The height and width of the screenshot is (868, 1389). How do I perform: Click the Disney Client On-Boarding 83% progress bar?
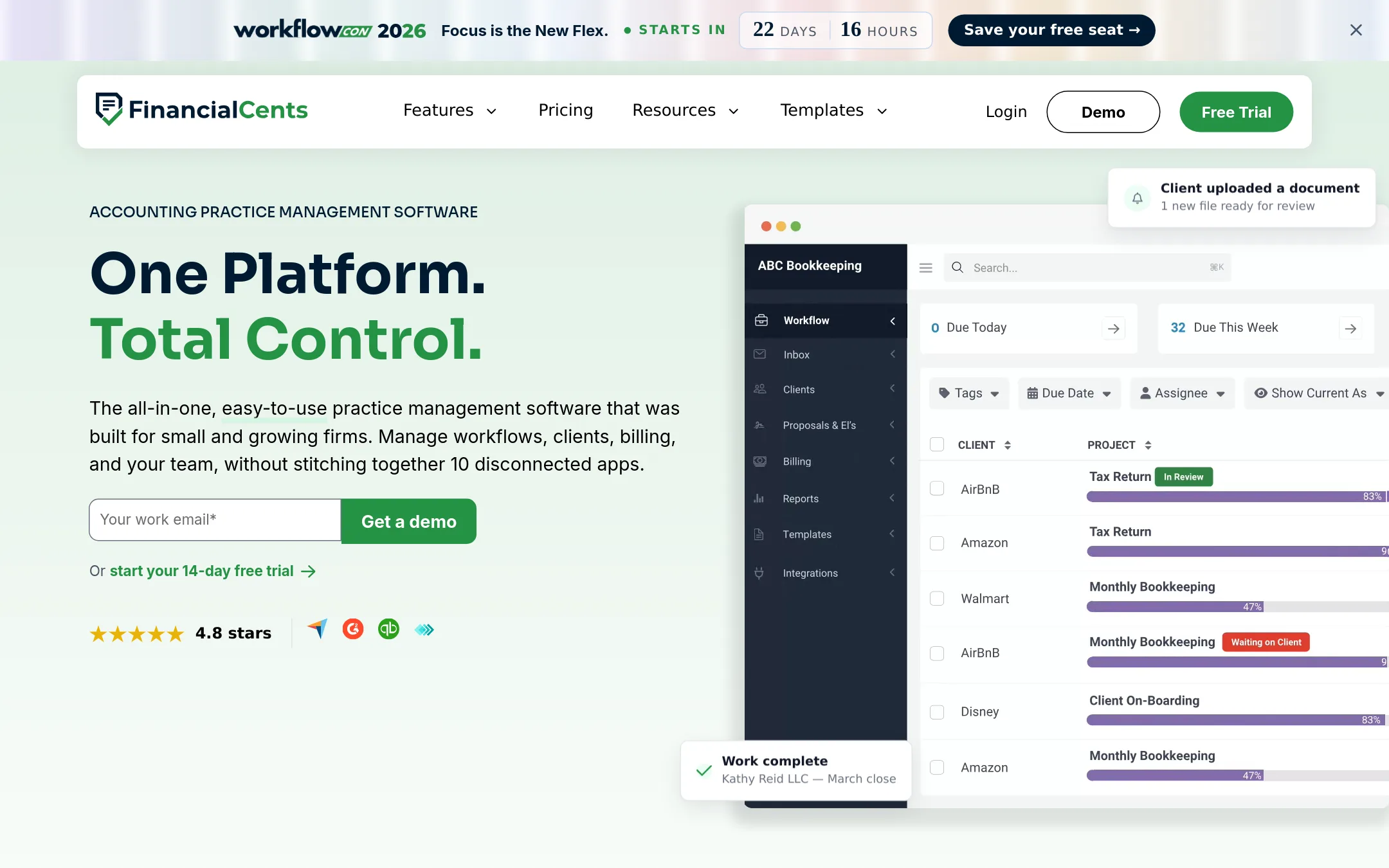pos(1238,719)
